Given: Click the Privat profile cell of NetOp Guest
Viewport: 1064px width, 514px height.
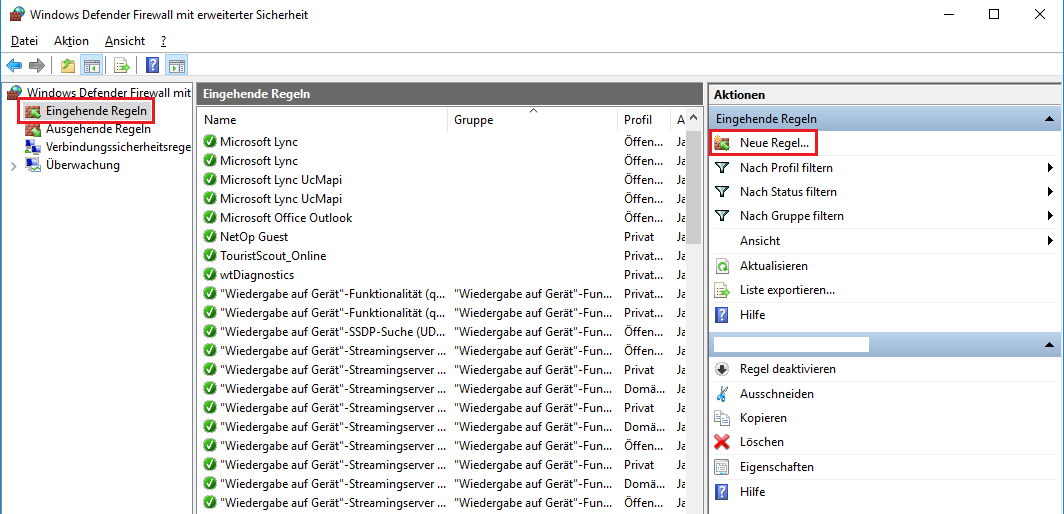Looking at the screenshot, I should click(x=639, y=237).
